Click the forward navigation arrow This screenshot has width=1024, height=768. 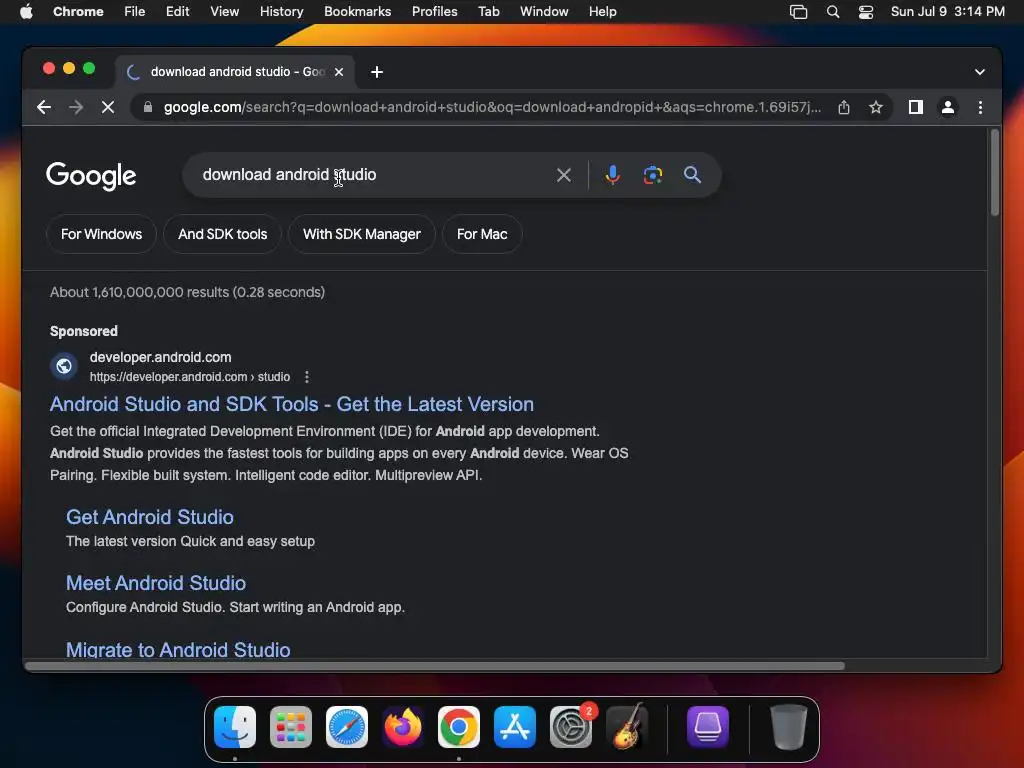coord(76,107)
